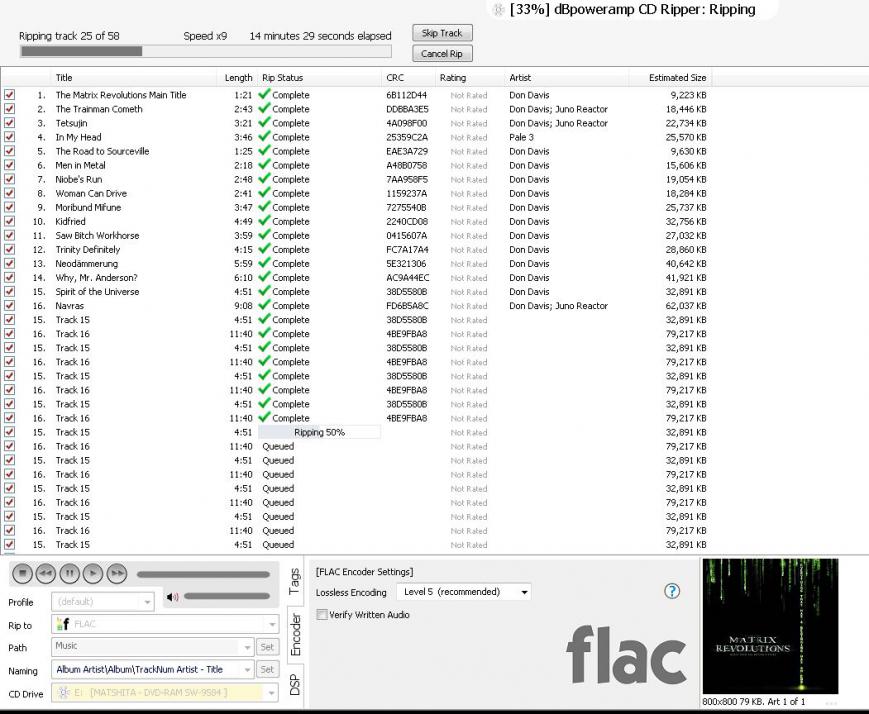This screenshot has height=714, width=869.
Task: Click the previous track rewind button
Action: click(46, 573)
